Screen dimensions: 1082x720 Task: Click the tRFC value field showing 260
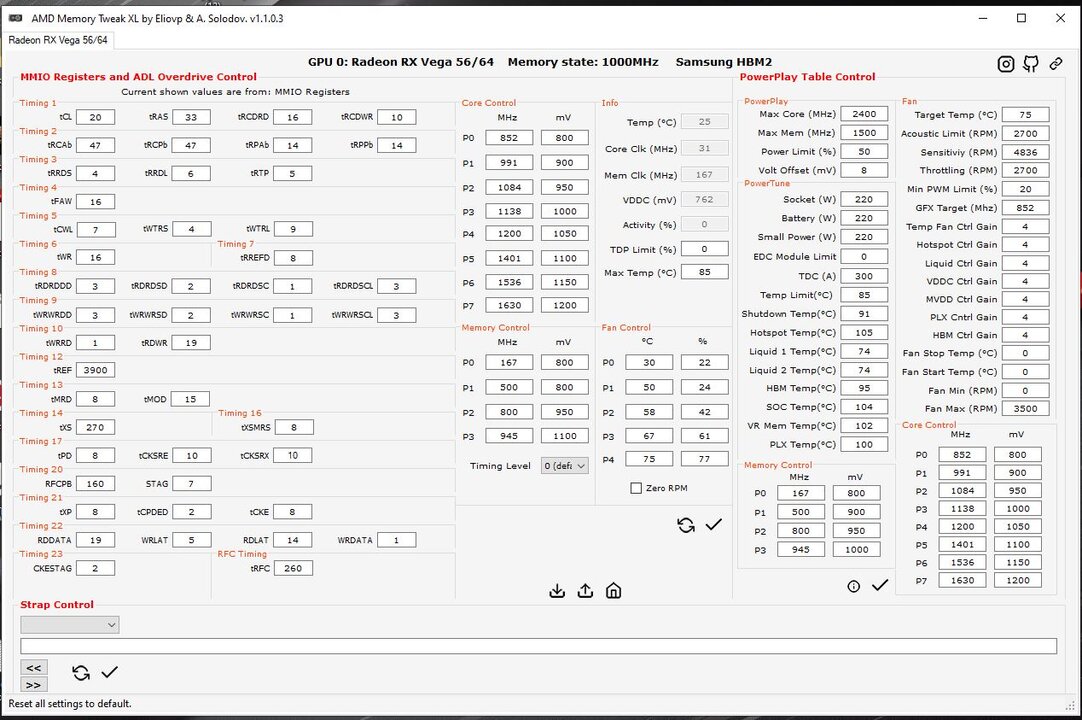coord(293,568)
